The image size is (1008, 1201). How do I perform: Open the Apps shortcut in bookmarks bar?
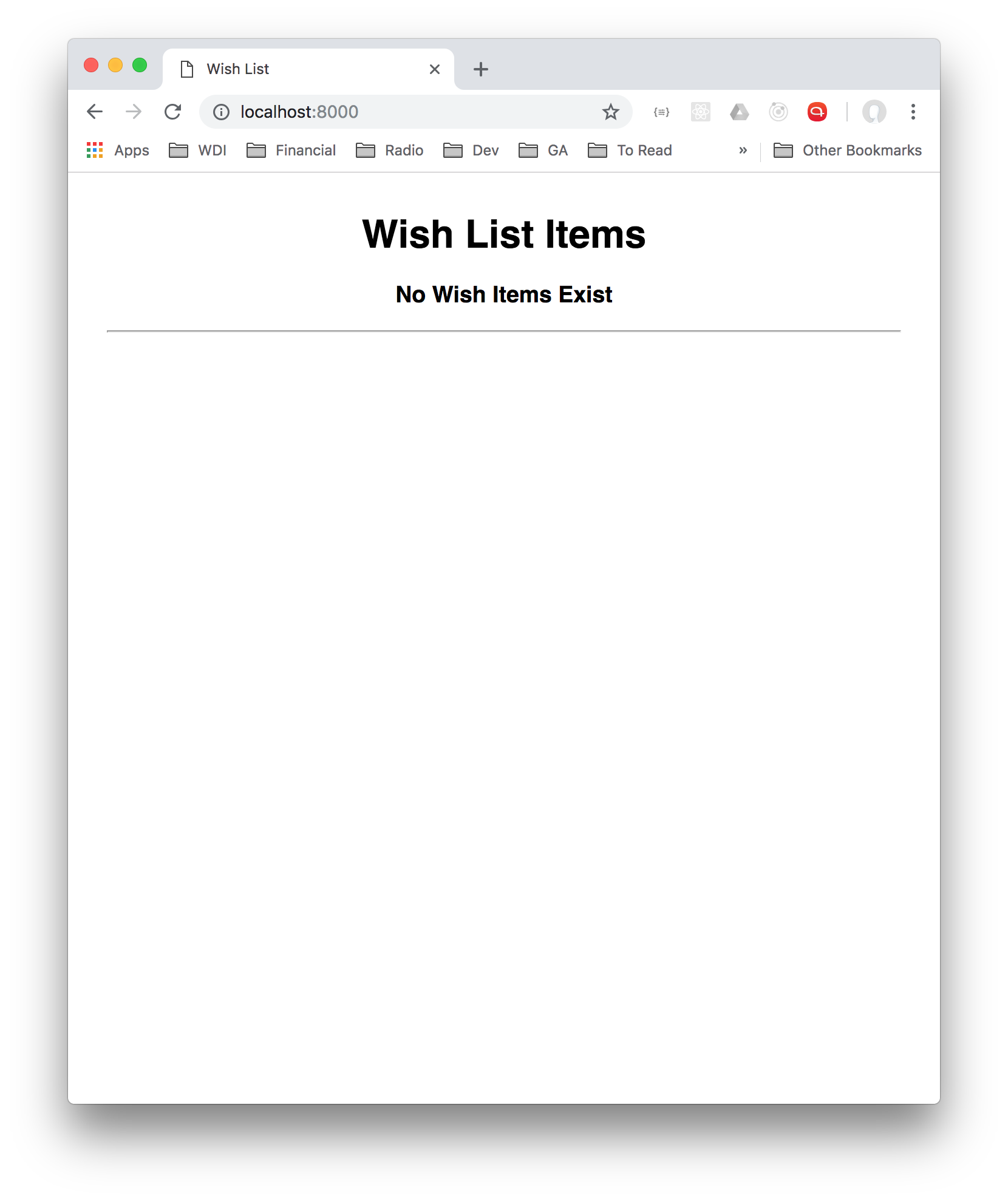118,151
